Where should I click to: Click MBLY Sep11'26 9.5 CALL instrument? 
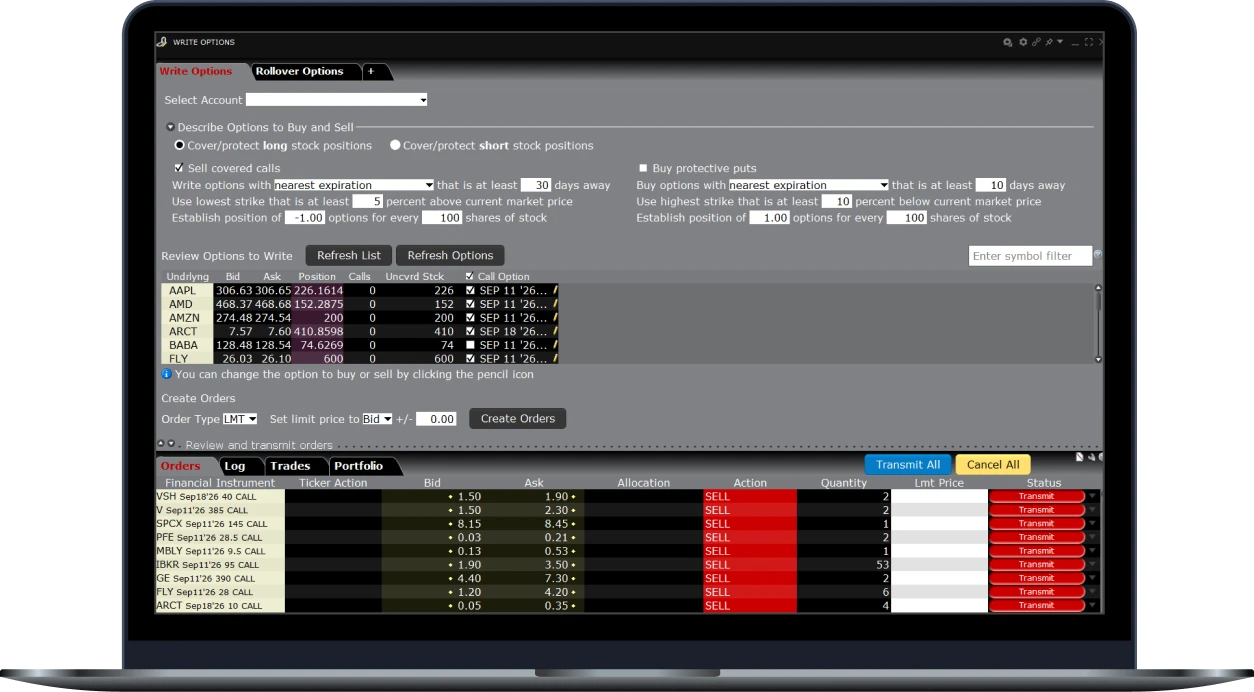219,550
